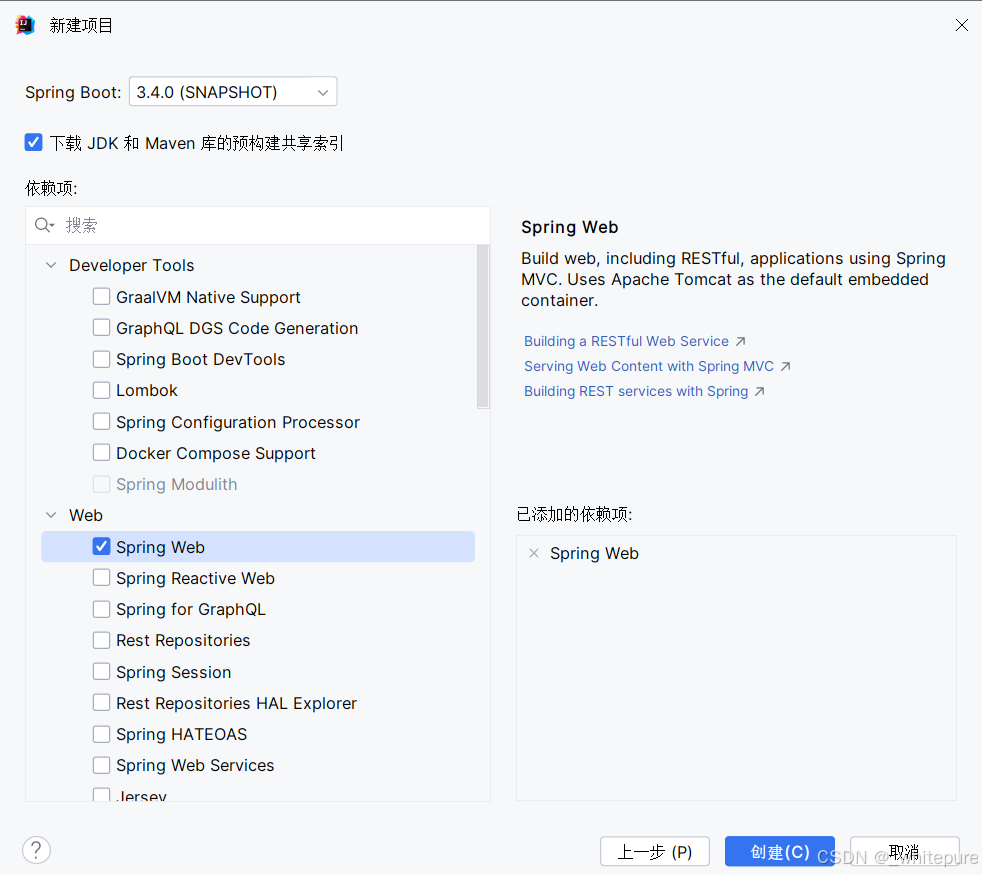982x875 pixels.
Task: Check Spring HATEOAS dependency
Action: coord(101,734)
